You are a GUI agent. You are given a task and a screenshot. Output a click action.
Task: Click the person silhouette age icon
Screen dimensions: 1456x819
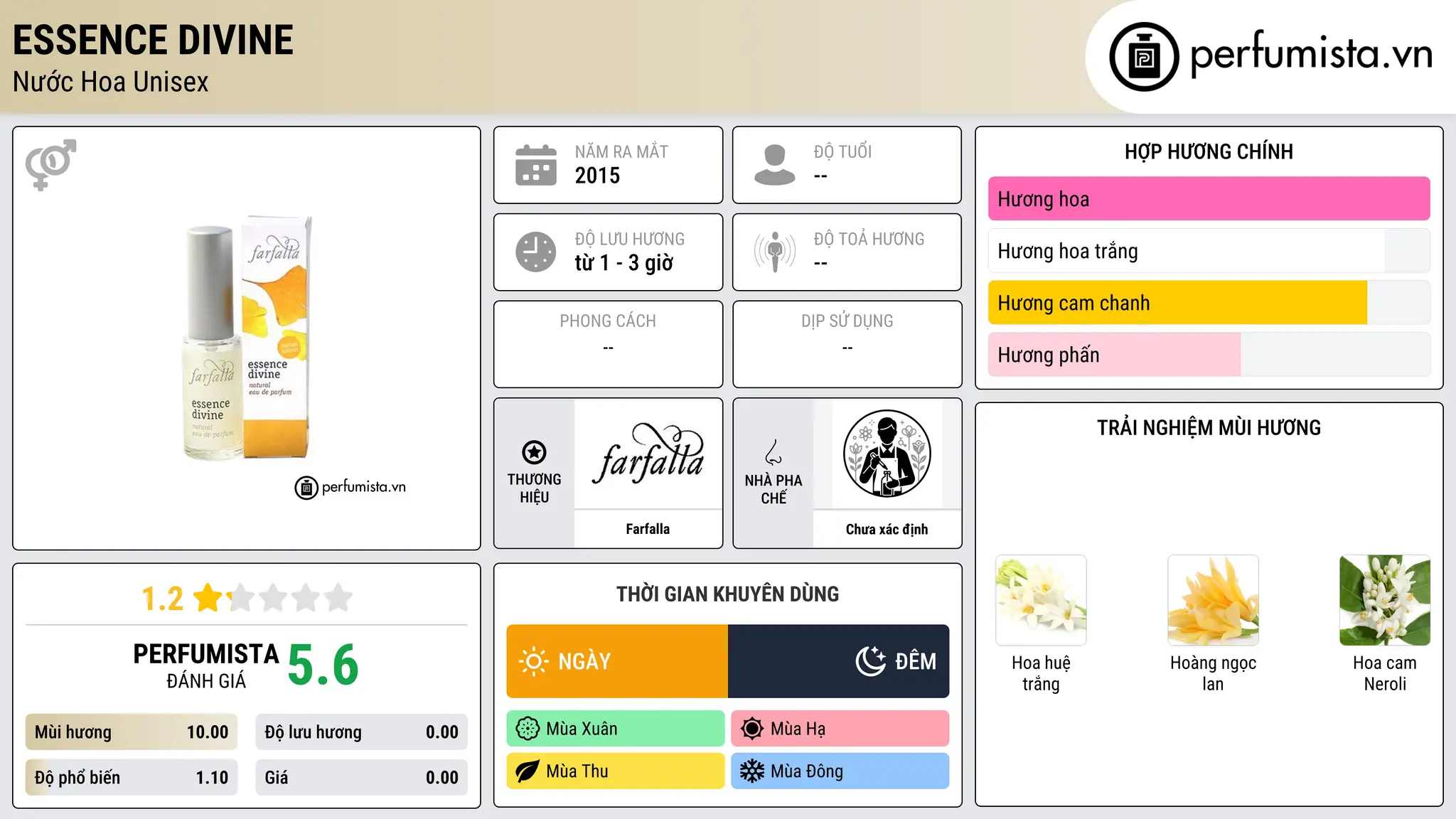[x=775, y=165]
